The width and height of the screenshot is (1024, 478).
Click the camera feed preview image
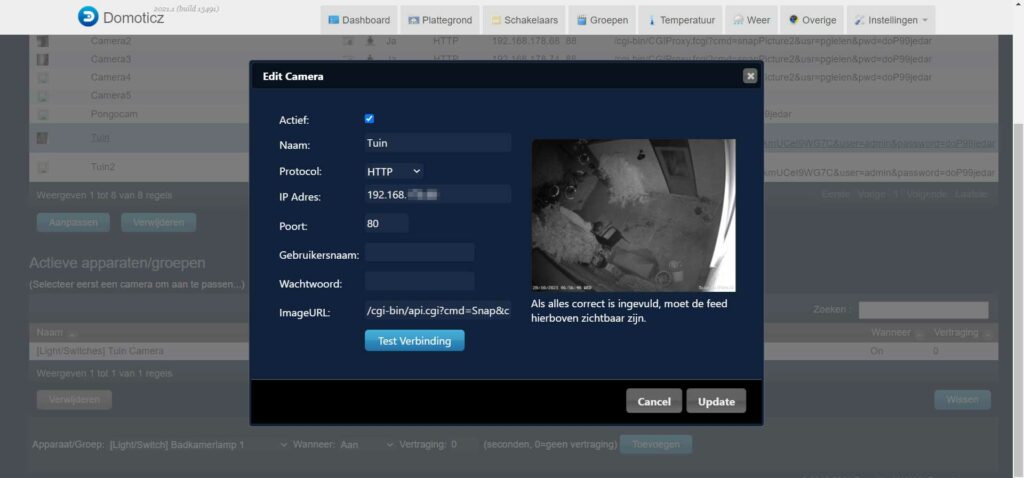[633, 215]
